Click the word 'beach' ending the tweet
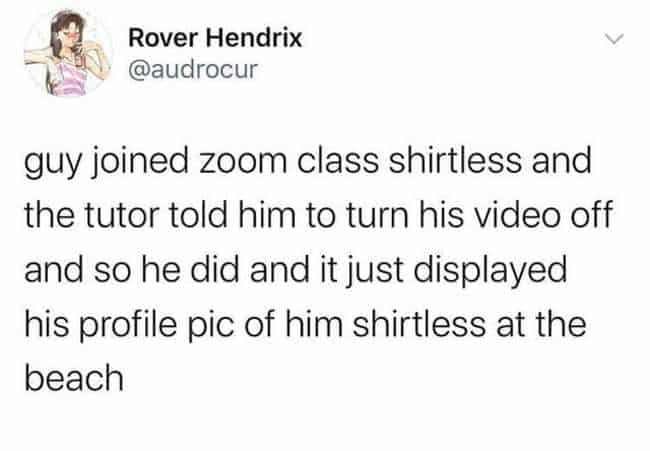The image size is (650, 451). 74,378
